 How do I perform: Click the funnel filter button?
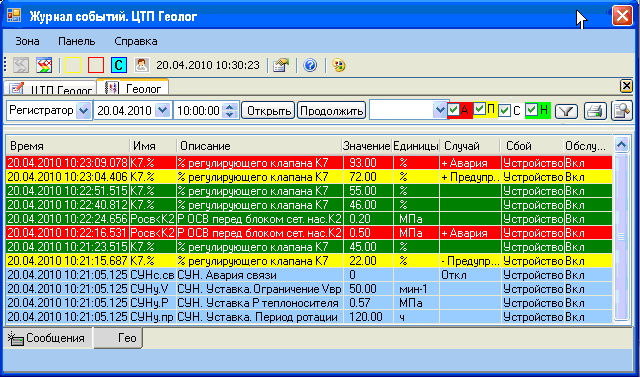[x=567, y=111]
